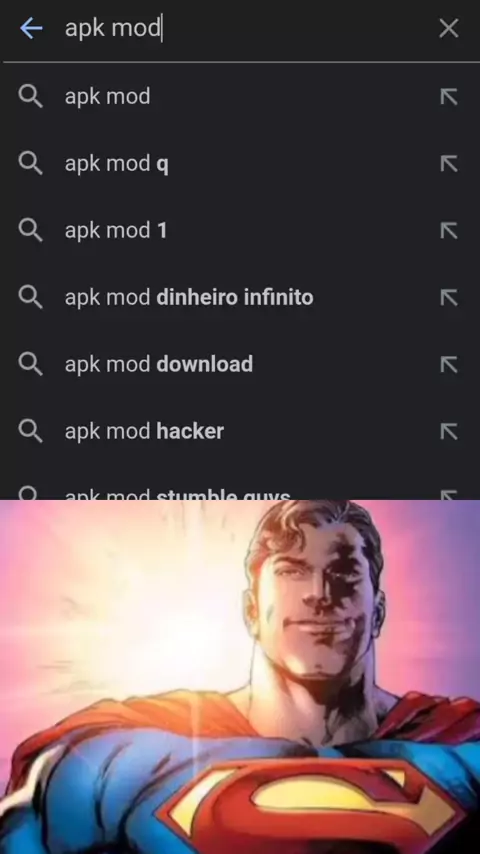This screenshot has width=480, height=854.
Task: Tap the fill arrow for 'apk mod hacker'
Action: coord(448,431)
